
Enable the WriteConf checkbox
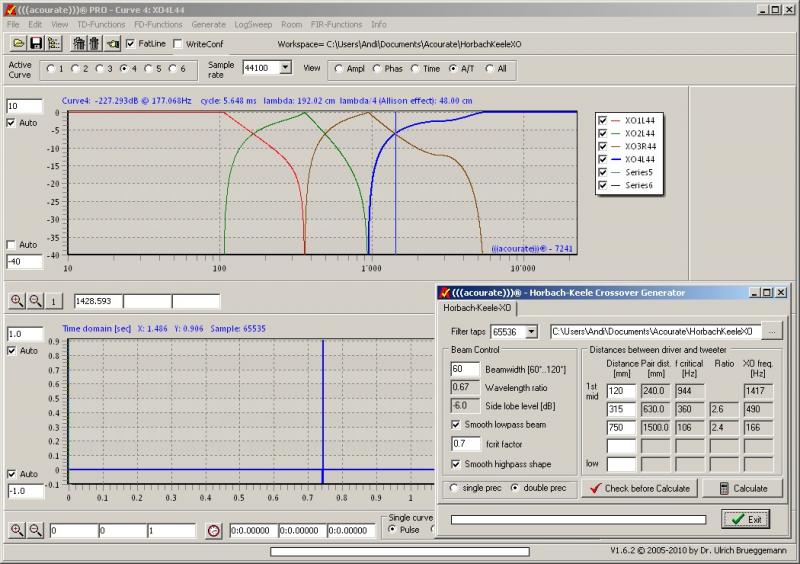click(x=178, y=44)
